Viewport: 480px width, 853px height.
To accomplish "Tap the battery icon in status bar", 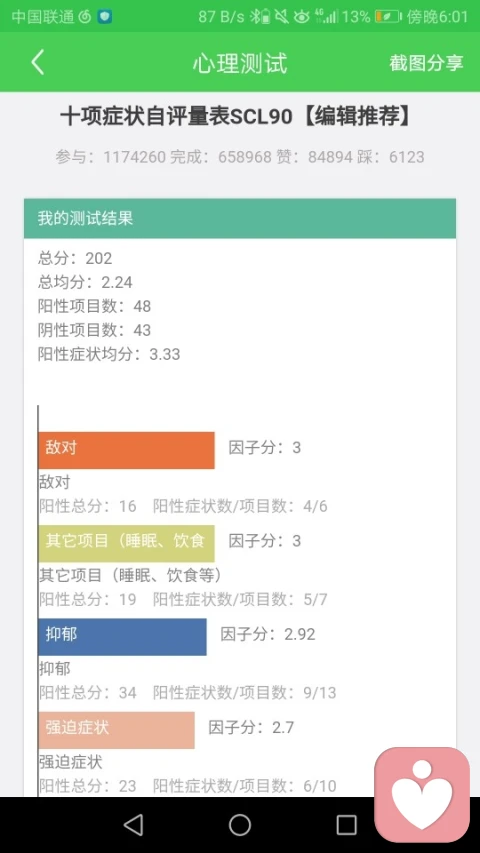I will 387,17.
